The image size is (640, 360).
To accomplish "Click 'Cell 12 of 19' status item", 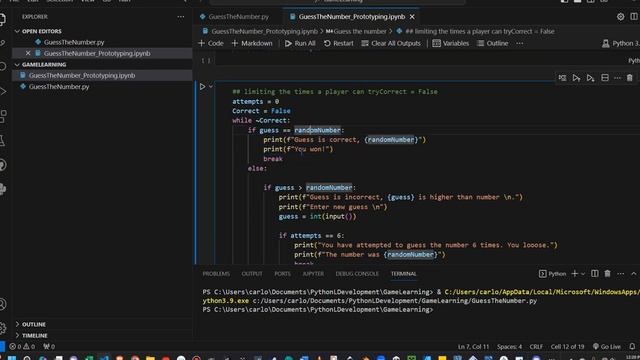I will [x=567, y=347].
